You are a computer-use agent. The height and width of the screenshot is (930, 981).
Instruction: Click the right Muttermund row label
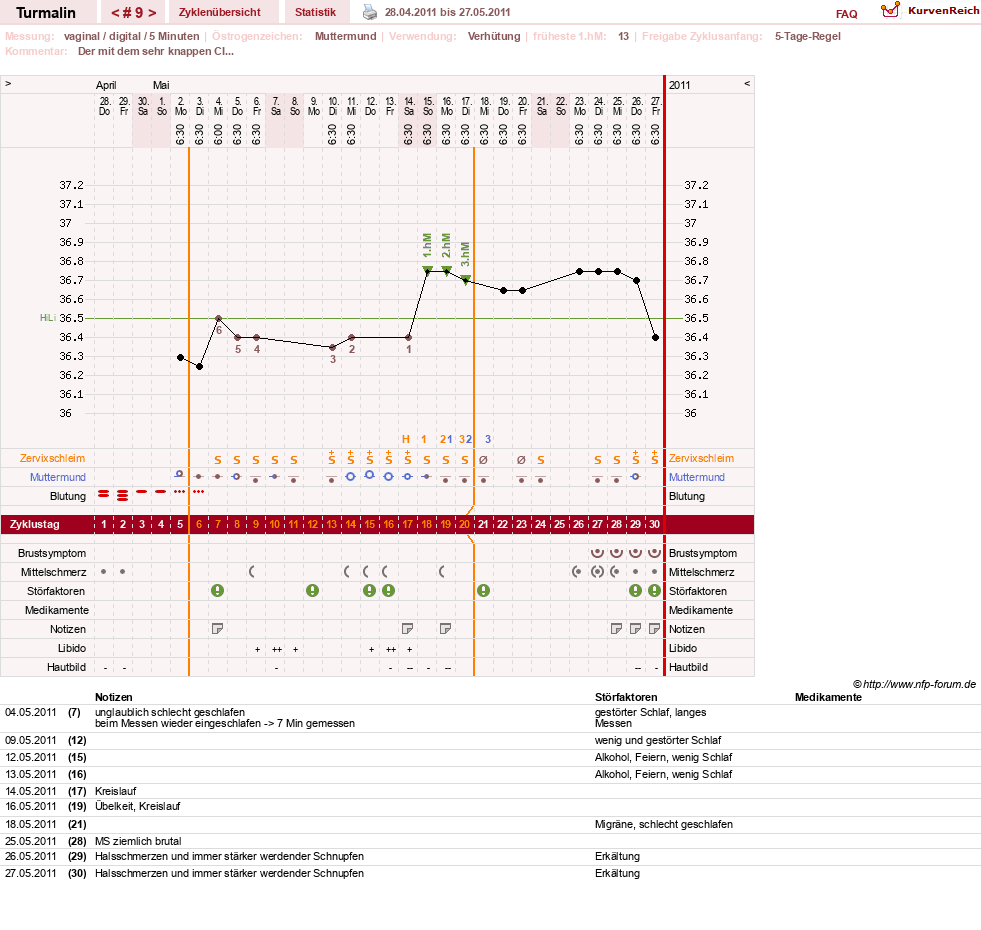coord(697,477)
